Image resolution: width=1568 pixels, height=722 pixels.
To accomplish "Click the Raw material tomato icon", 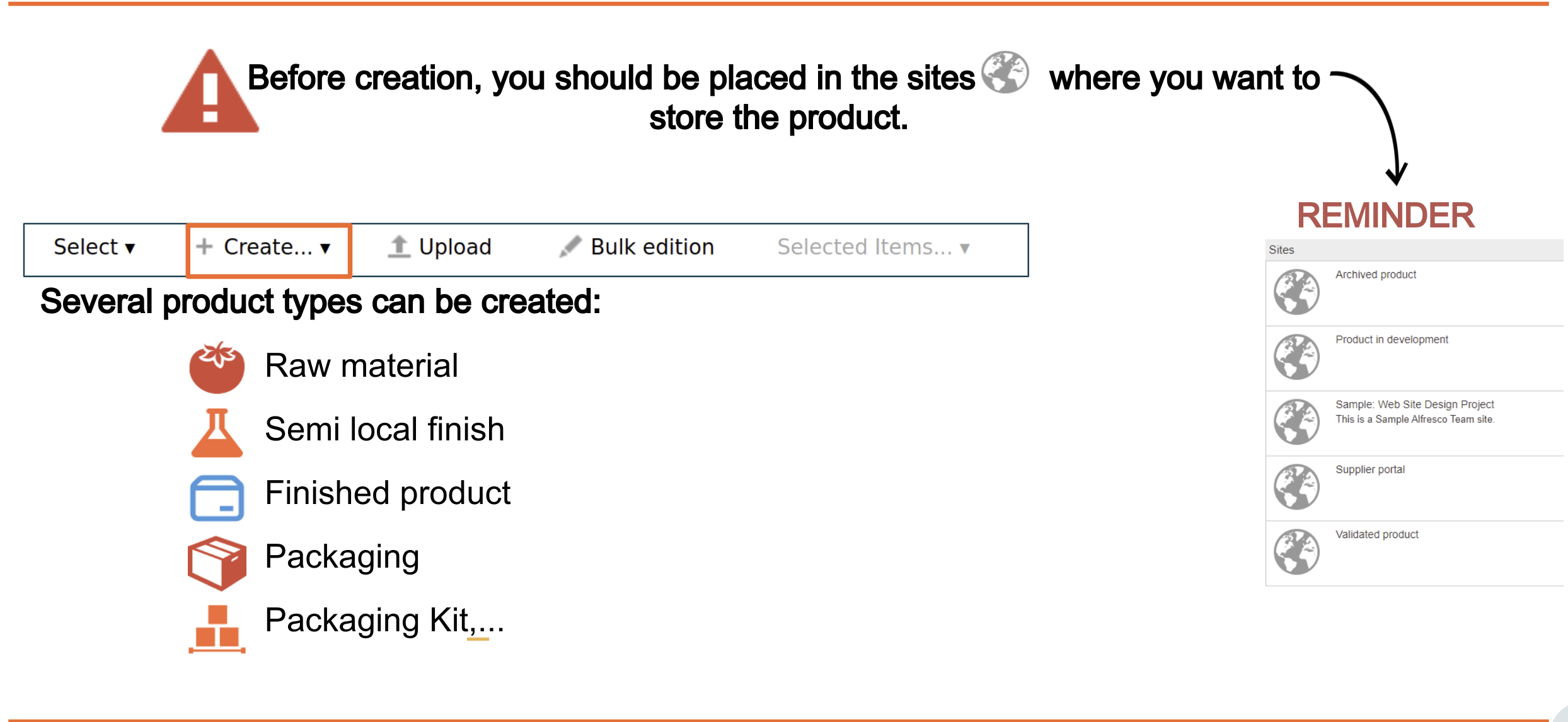I will coord(217,367).
